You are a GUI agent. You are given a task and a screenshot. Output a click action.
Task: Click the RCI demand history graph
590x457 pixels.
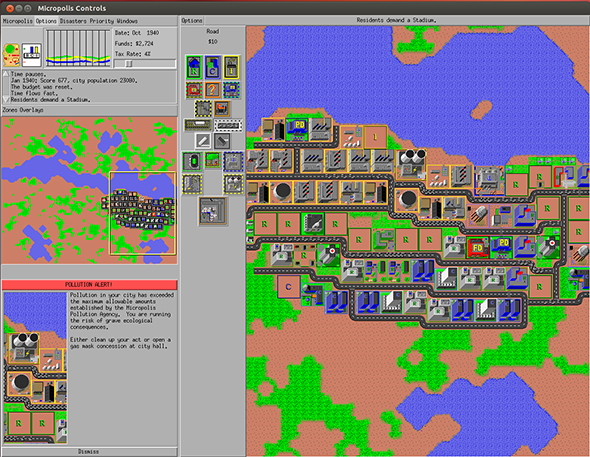[78, 48]
